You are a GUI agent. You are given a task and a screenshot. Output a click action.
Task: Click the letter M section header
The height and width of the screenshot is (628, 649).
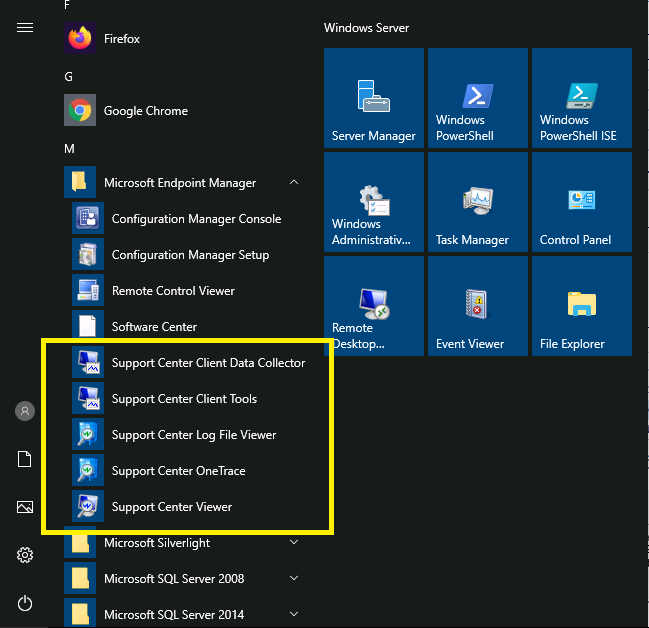69,149
